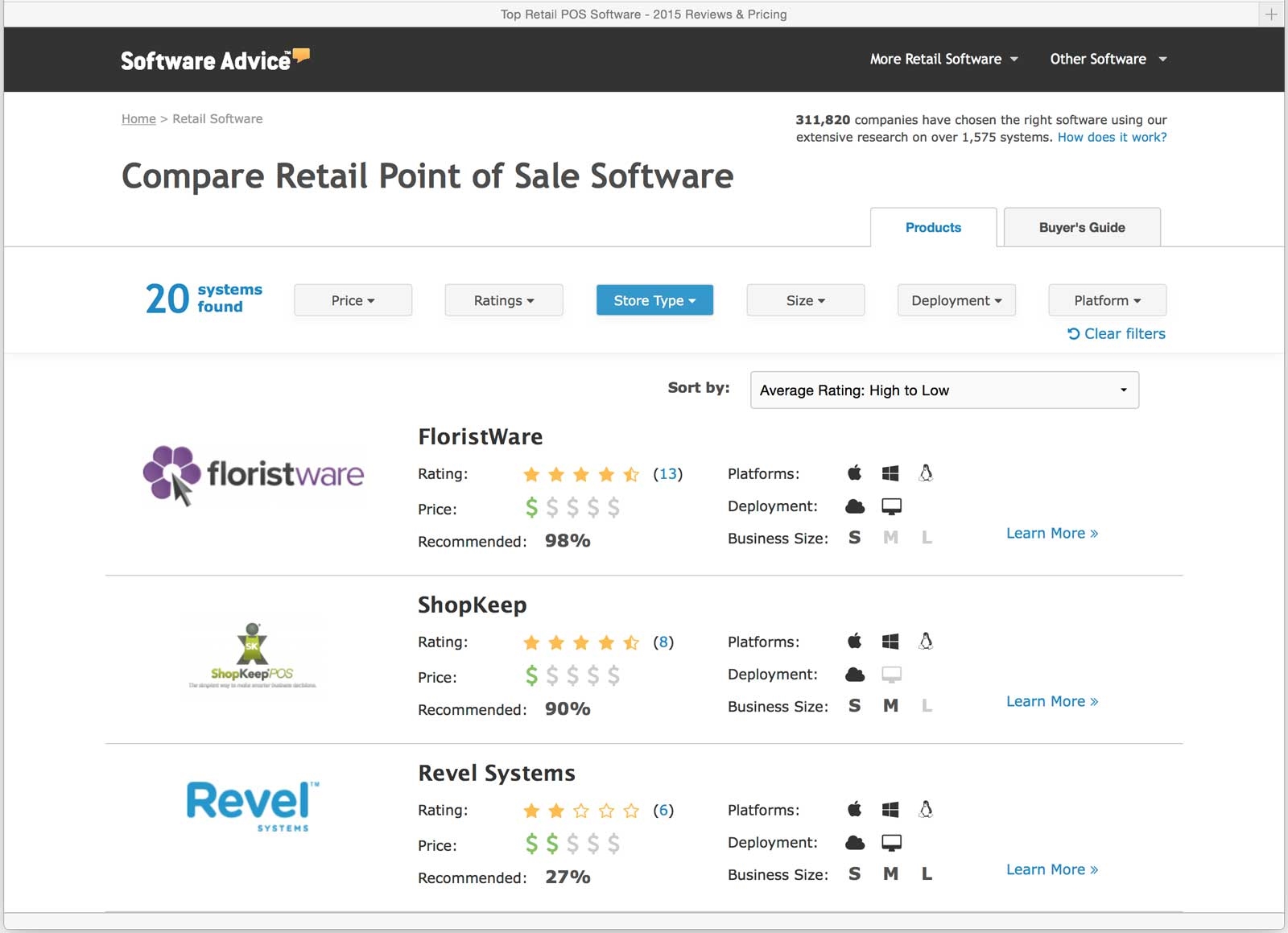This screenshot has height=933, width=1288.
Task: Expand Other Software menu
Action: click(x=1108, y=59)
